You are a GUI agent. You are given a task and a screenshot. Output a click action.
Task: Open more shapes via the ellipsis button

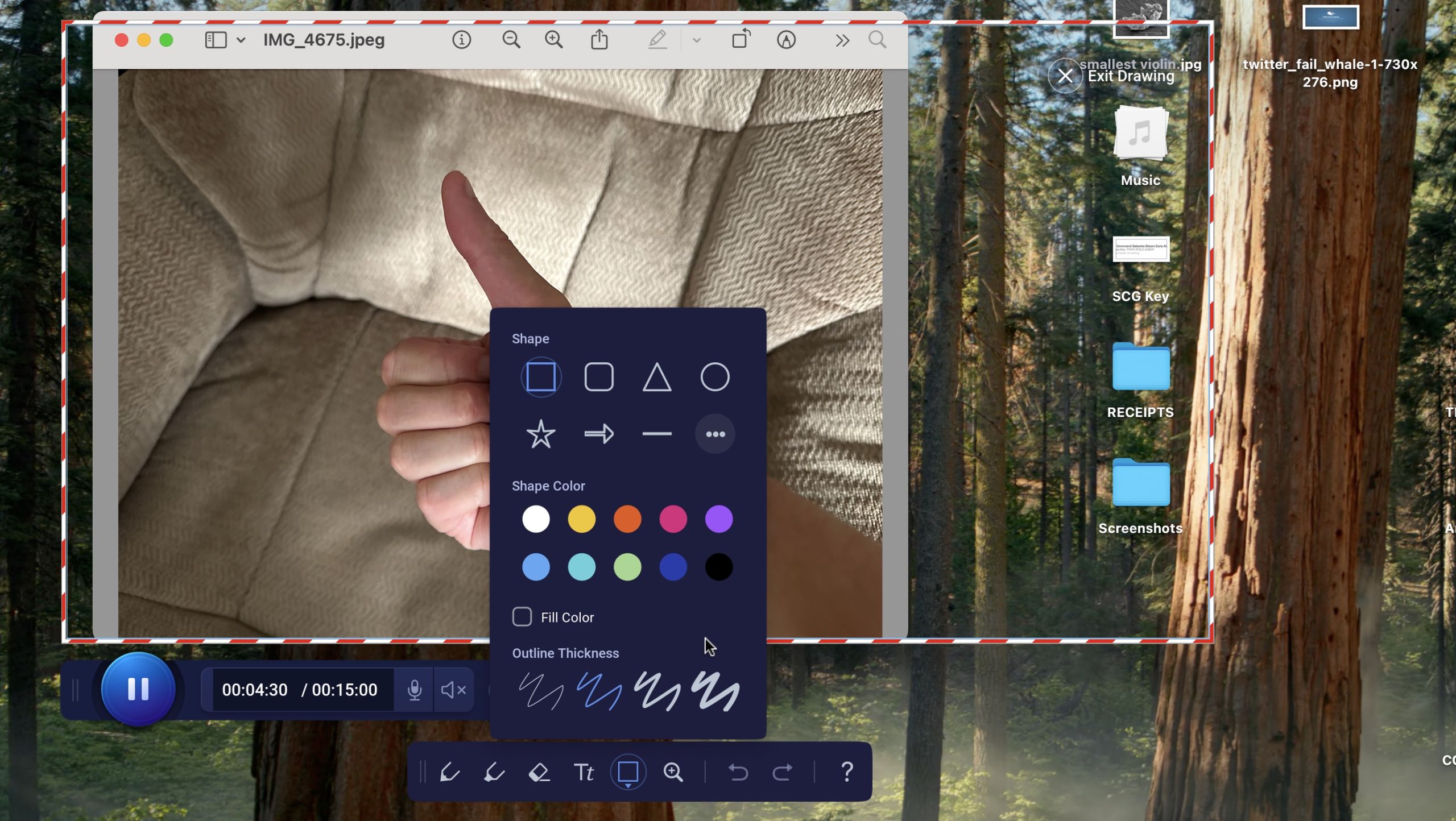(x=715, y=433)
